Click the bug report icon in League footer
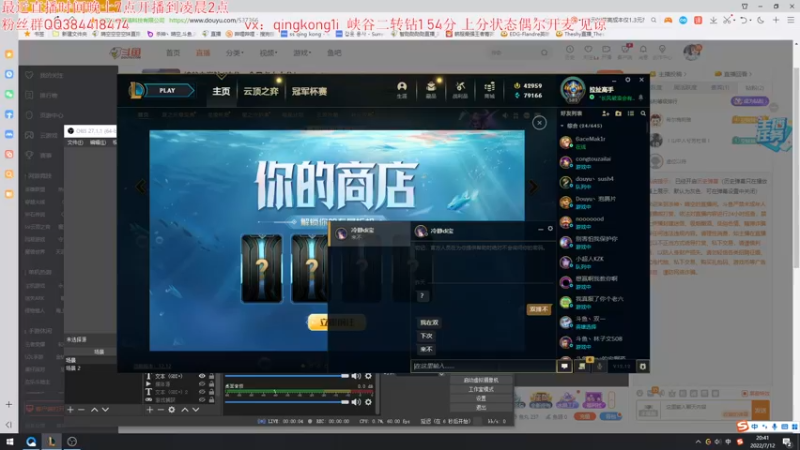800x450 pixels. [x=642, y=366]
